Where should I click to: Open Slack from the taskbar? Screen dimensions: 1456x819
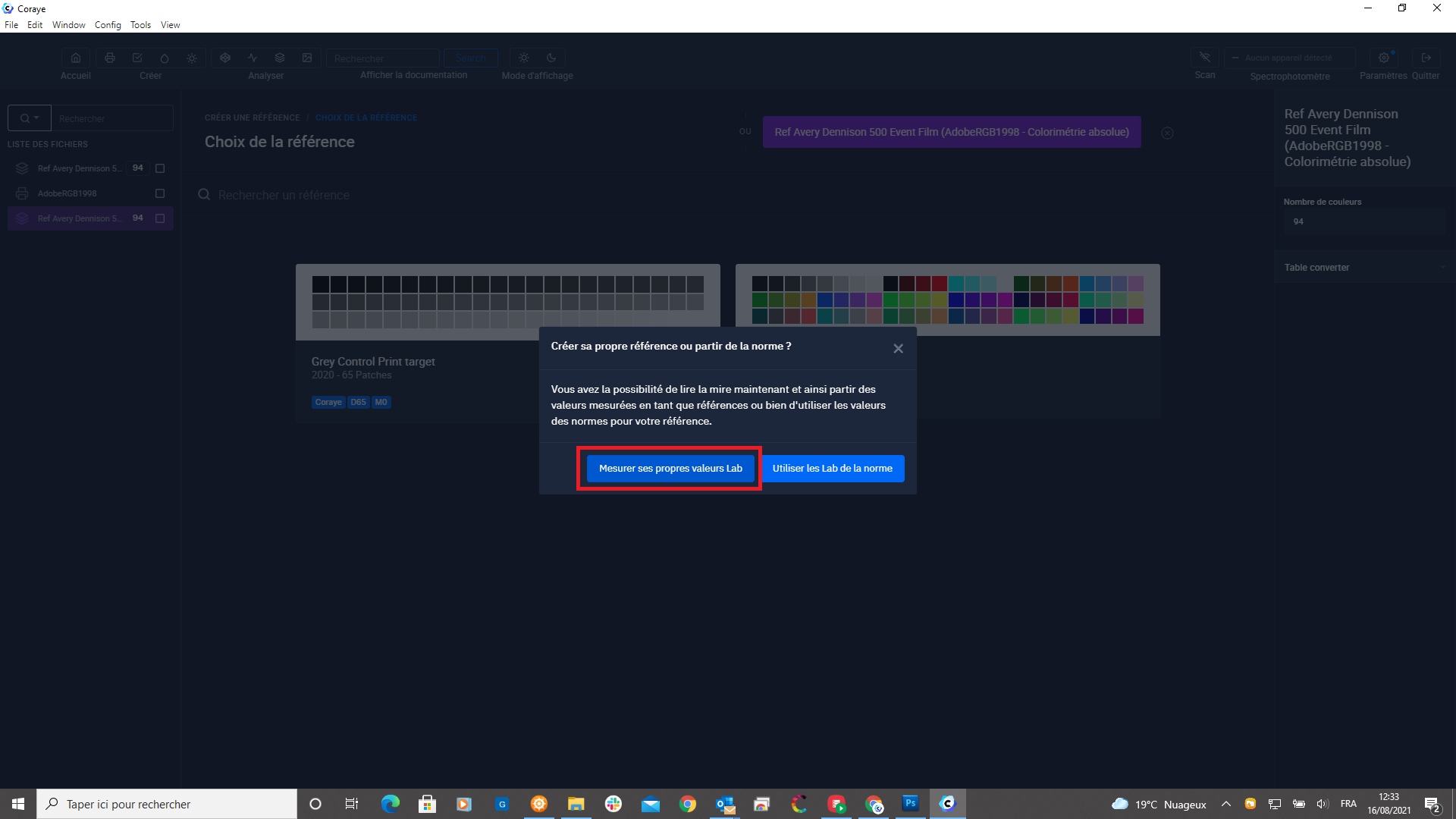pyautogui.click(x=613, y=804)
